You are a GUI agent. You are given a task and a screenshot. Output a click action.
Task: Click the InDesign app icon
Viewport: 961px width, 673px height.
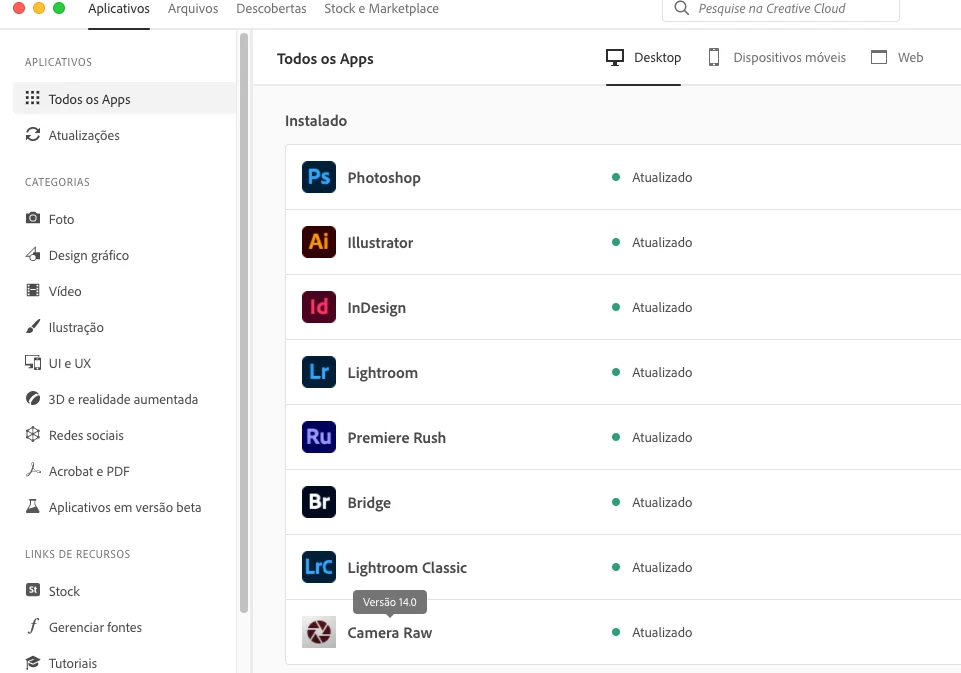point(319,308)
